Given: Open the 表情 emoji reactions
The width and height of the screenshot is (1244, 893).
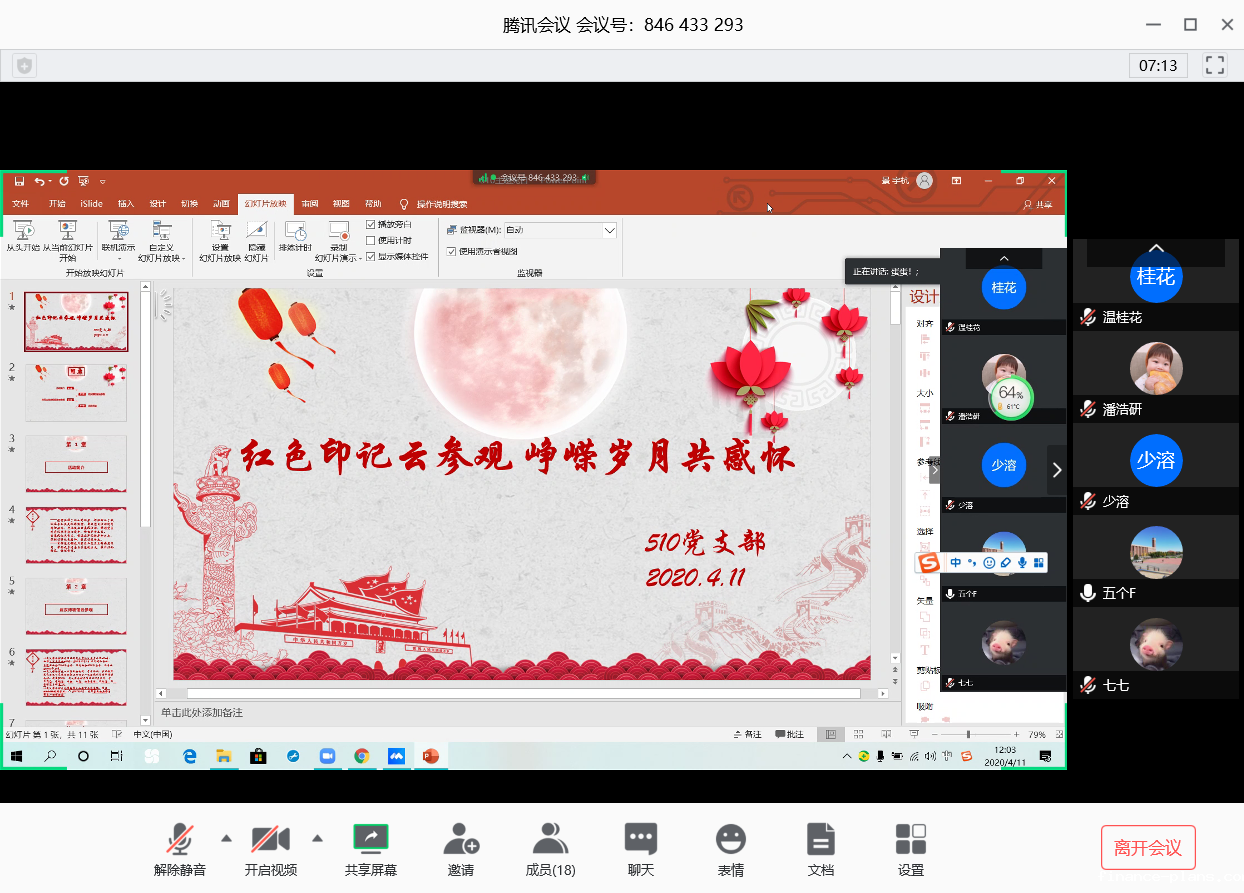Looking at the screenshot, I should point(730,849).
